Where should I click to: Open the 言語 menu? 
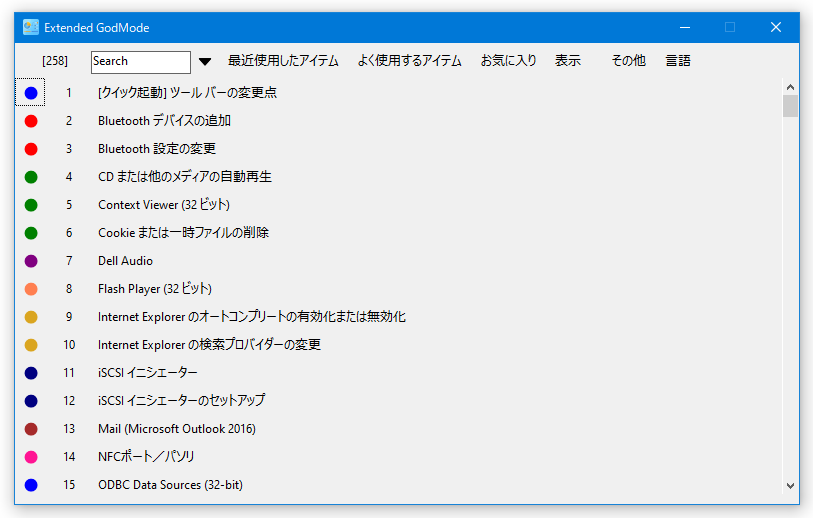(x=678, y=61)
